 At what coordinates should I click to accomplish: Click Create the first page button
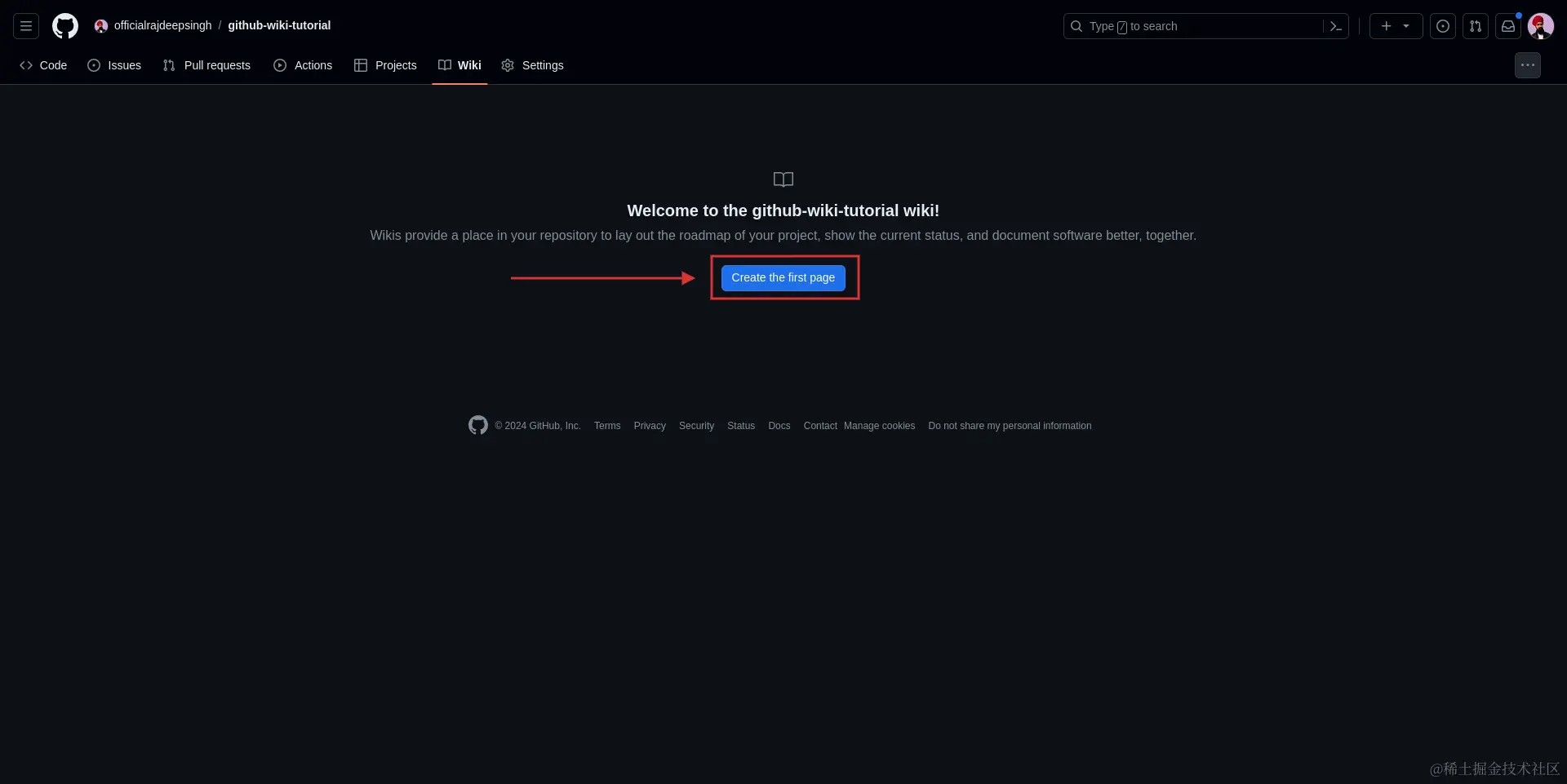(783, 277)
